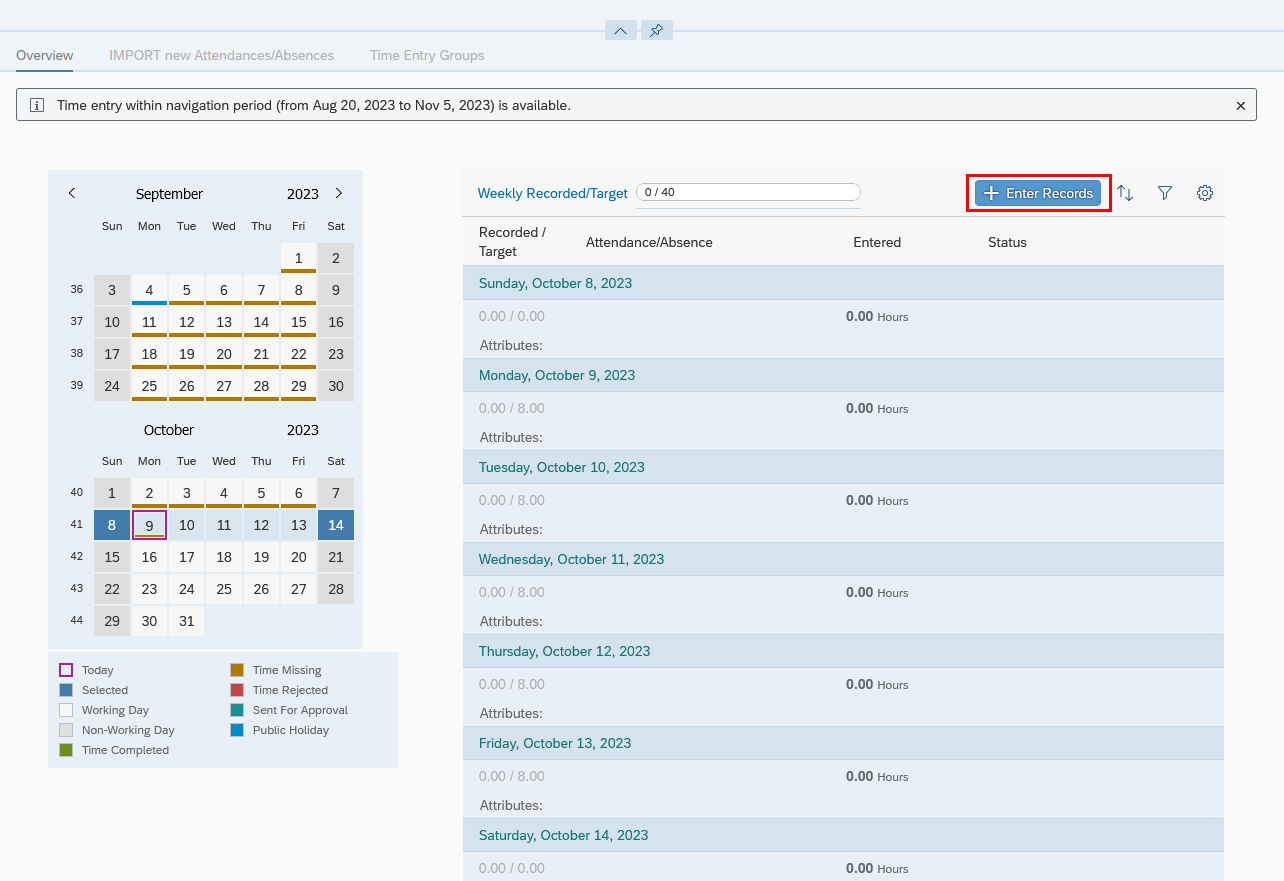The width and height of the screenshot is (1284, 881).
Task: Select the Overview tab
Action: (44, 55)
